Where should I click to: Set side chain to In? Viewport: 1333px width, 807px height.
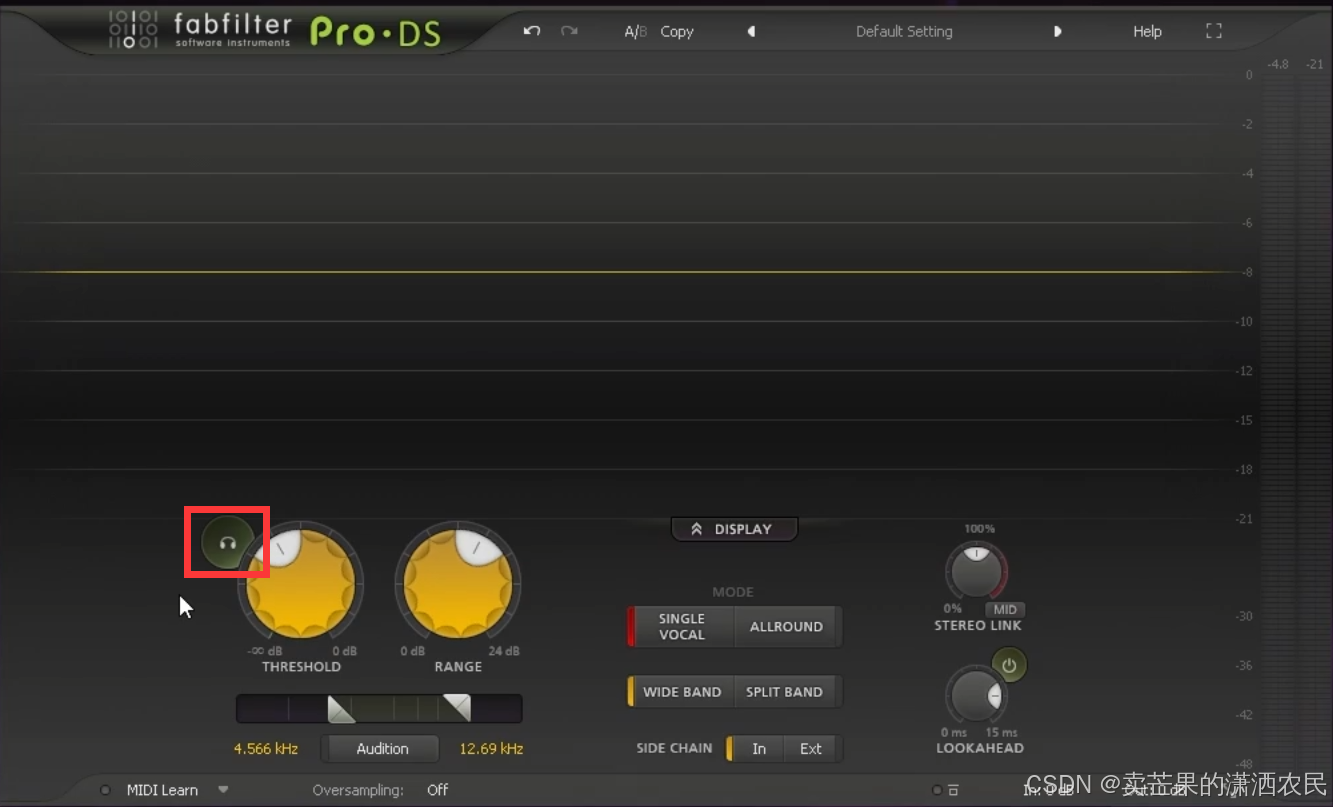[757, 749]
